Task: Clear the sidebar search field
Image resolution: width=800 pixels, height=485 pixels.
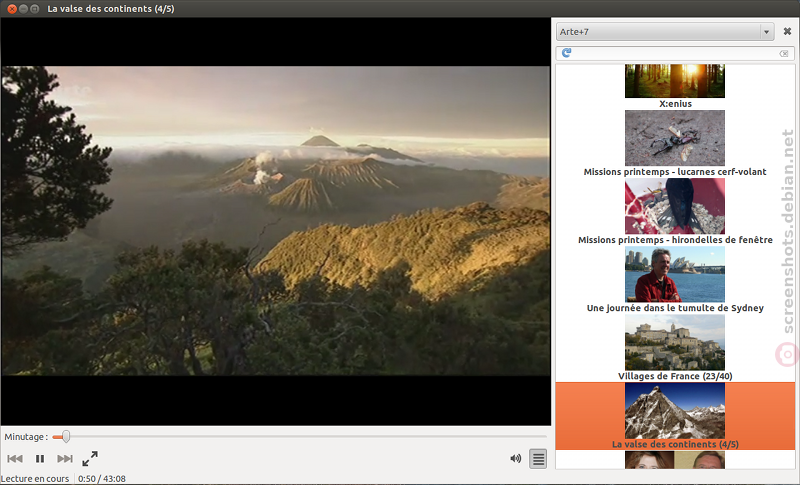Action: point(784,53)
